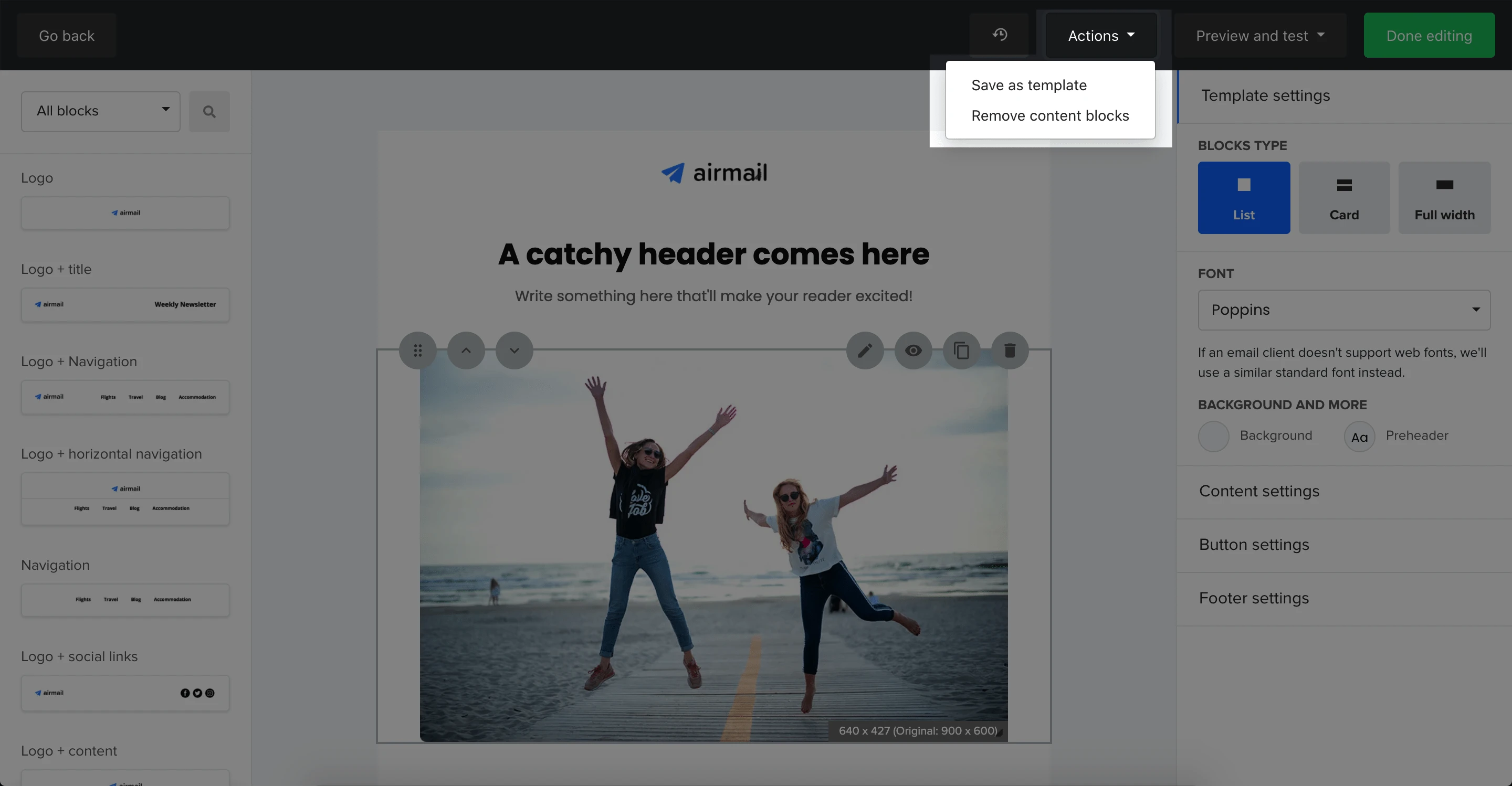The image size is (1512, 786).
Task: Open the Poppins font dropdown
Action: [1343, 310]
